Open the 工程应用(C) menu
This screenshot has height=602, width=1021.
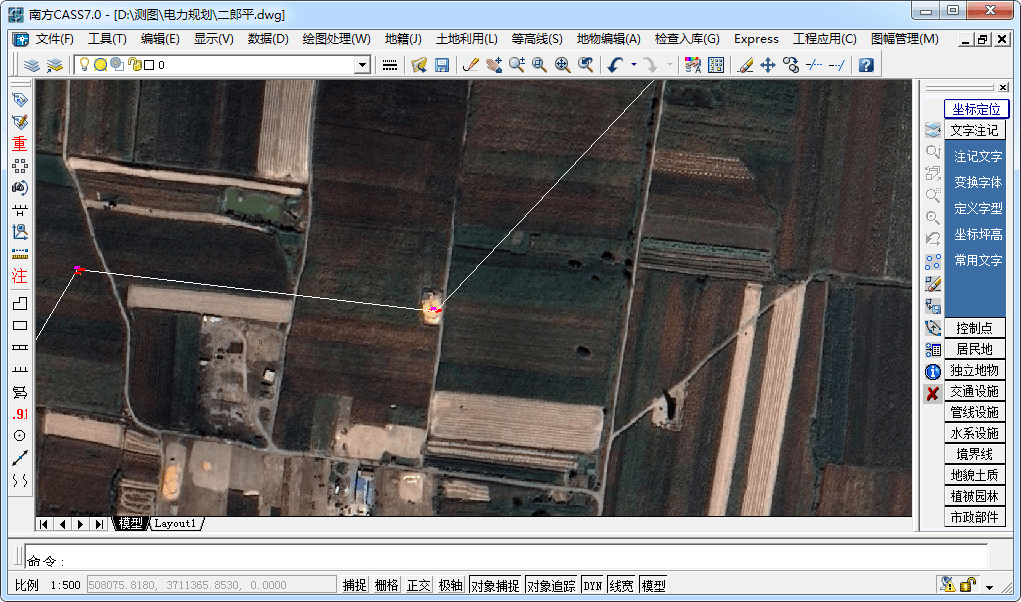point(825,39)
